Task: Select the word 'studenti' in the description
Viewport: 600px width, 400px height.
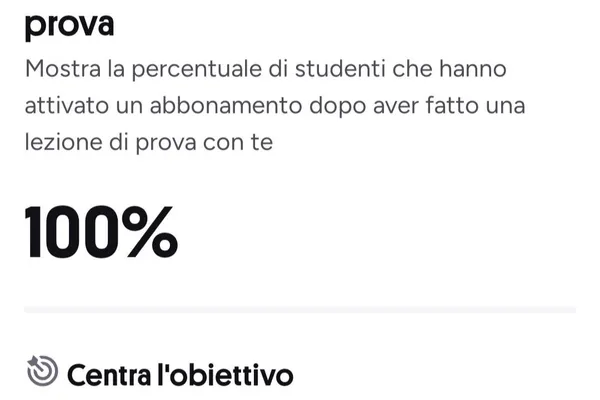Action: 340,69
